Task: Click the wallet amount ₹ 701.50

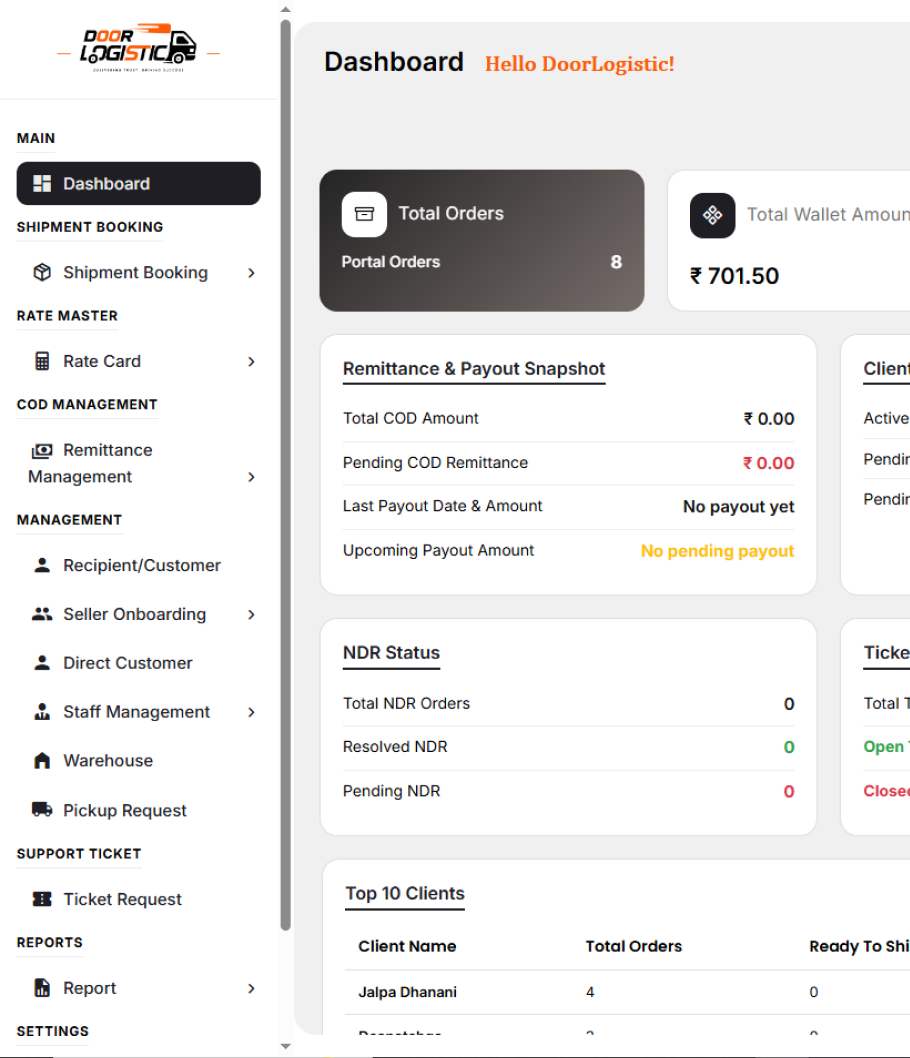Action: tap(734, 276)
